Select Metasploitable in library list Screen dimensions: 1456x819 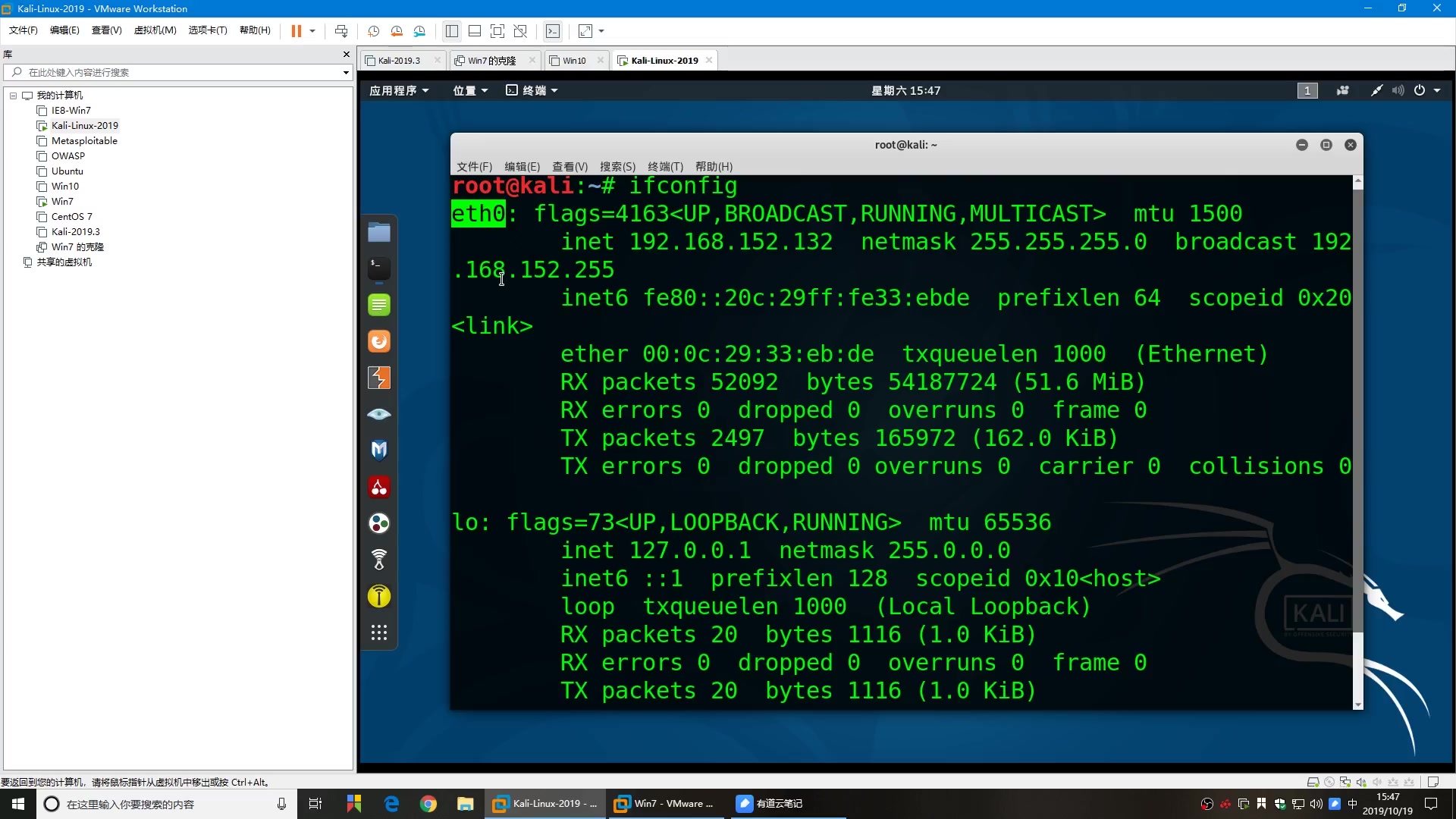coord(84,141)
